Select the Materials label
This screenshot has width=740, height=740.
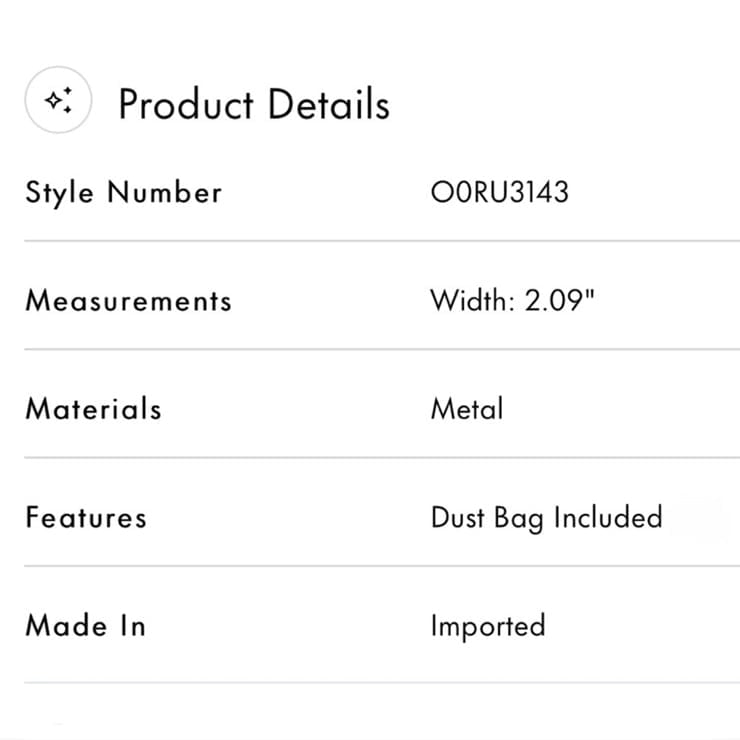pyautogui.click(x=93, y=409)
